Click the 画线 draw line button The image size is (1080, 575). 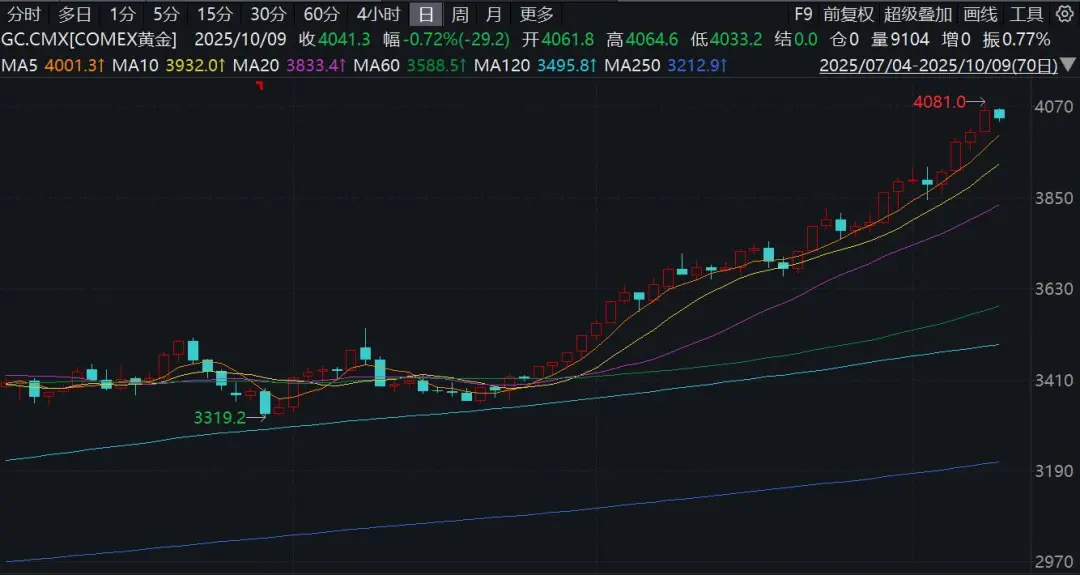pos(980,14)
